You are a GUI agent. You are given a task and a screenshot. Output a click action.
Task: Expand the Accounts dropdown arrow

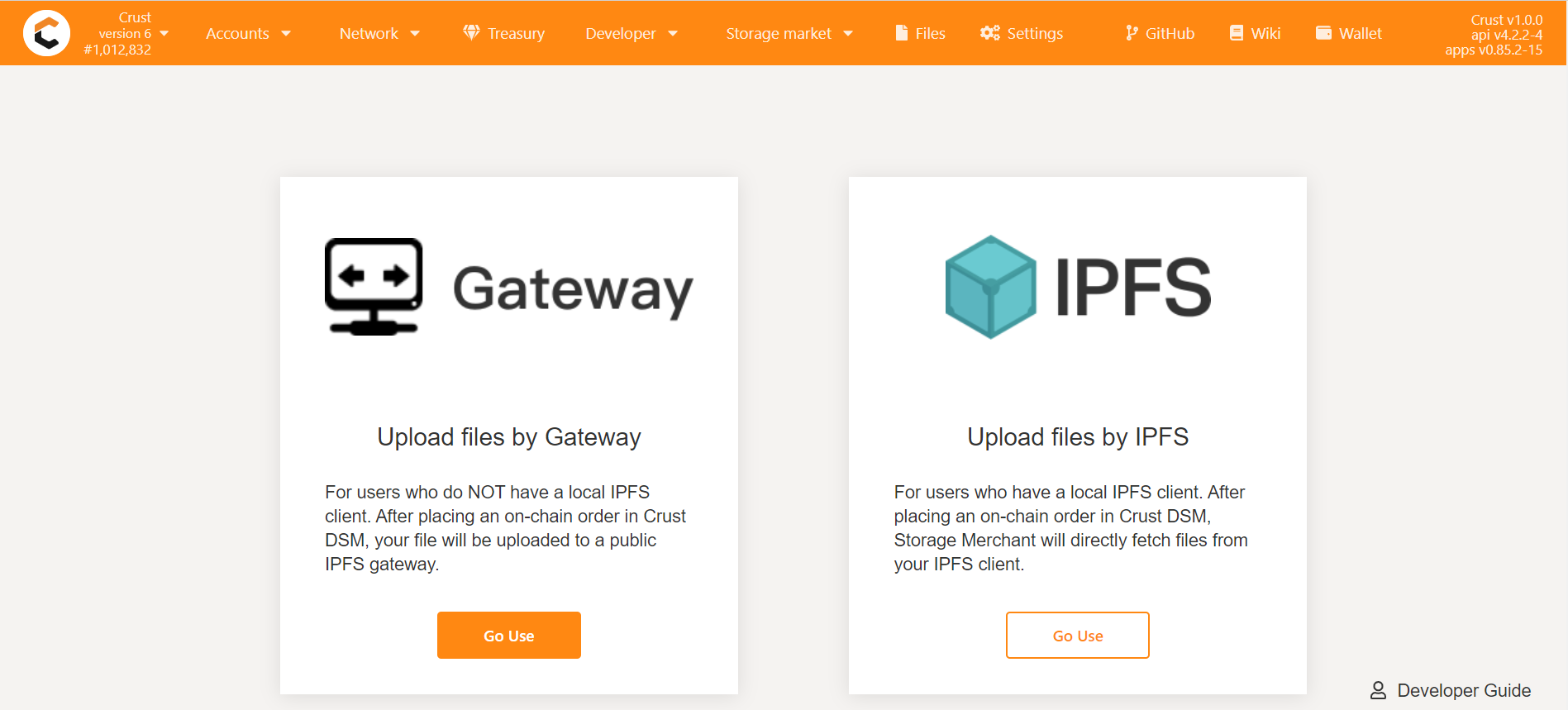[x=286, y=34]
